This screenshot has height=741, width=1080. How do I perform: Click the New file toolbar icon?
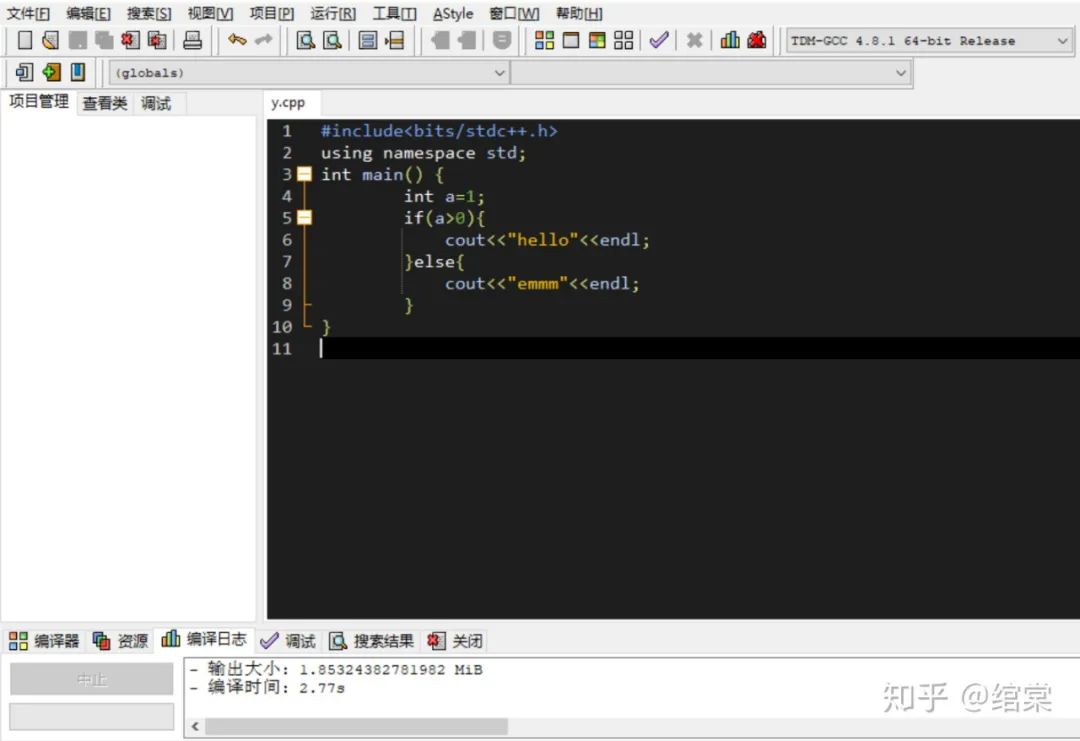pos(25,40)
